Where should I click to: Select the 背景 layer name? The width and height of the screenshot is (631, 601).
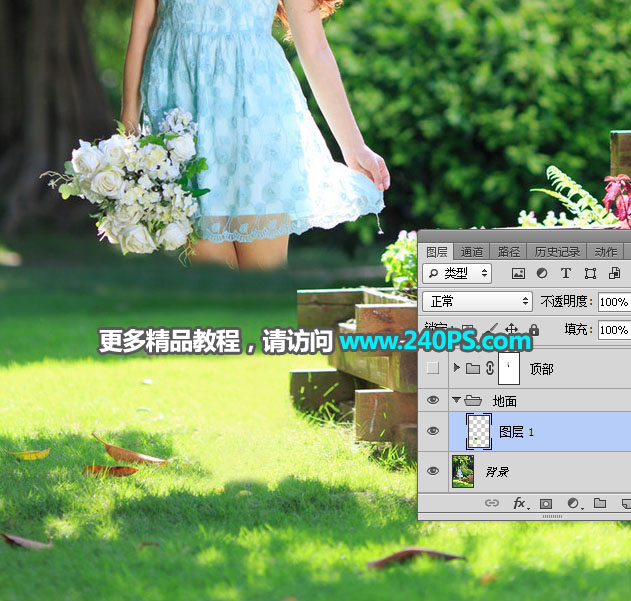[x=497, y=471]
